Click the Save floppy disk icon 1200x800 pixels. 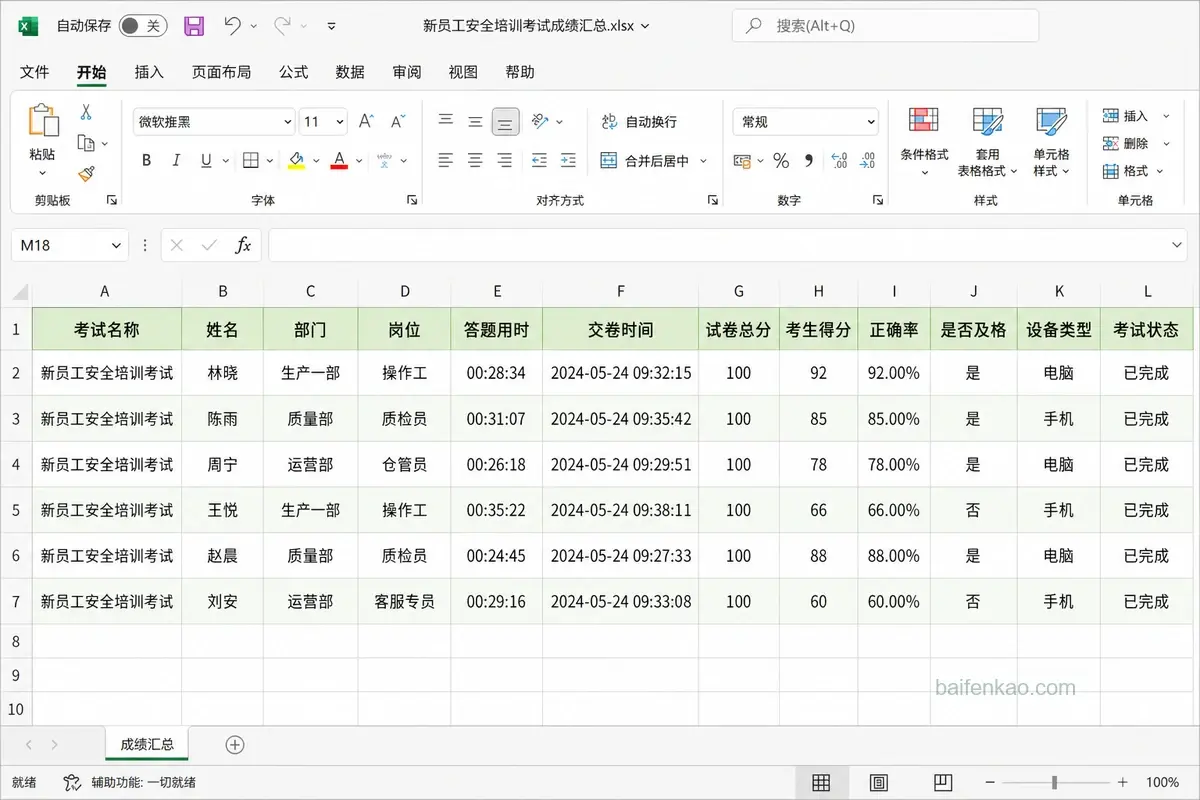coord(194,26)
